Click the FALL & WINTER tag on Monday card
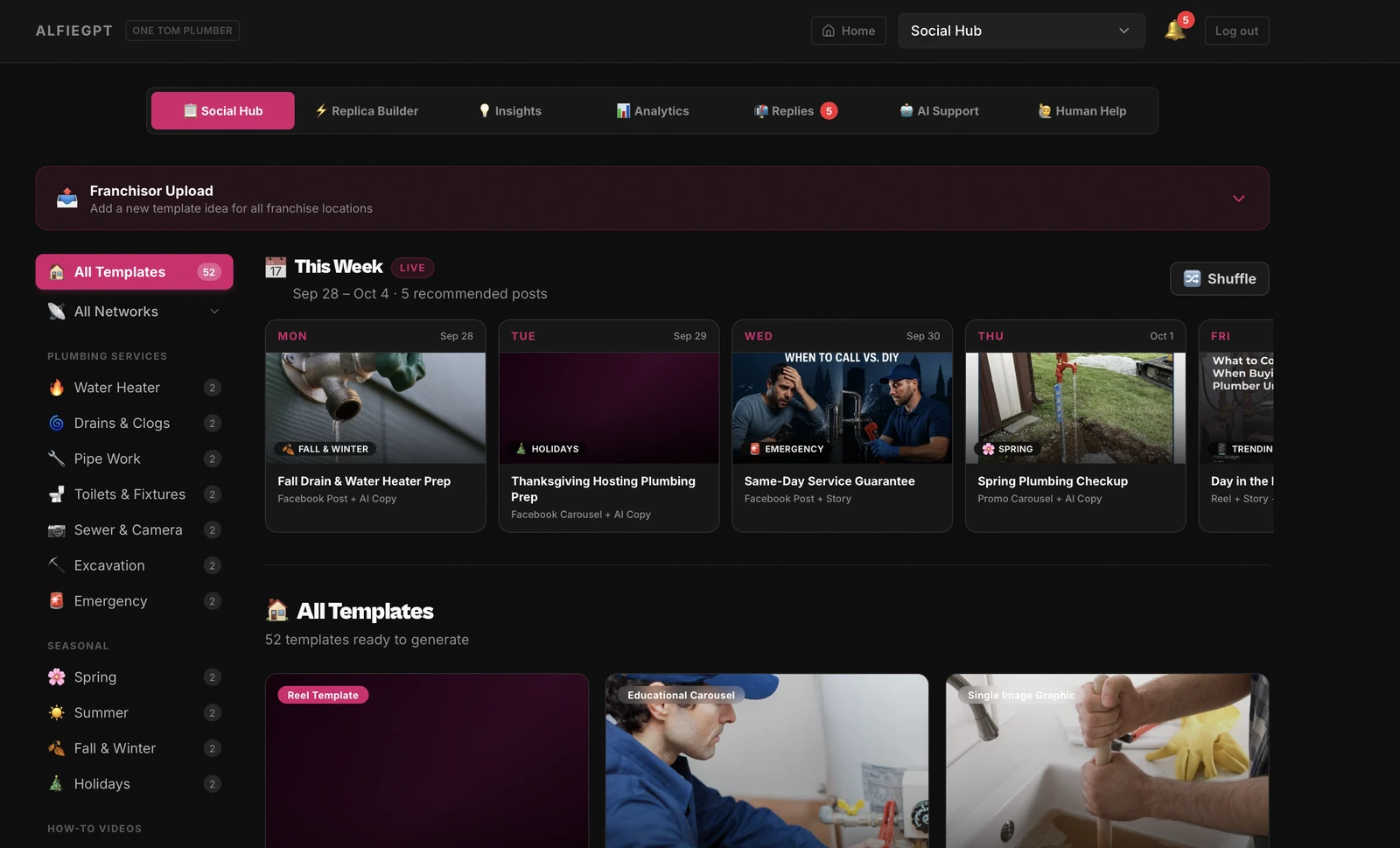This screenshot has width=1400, height=848. click(x=325, y=449)
